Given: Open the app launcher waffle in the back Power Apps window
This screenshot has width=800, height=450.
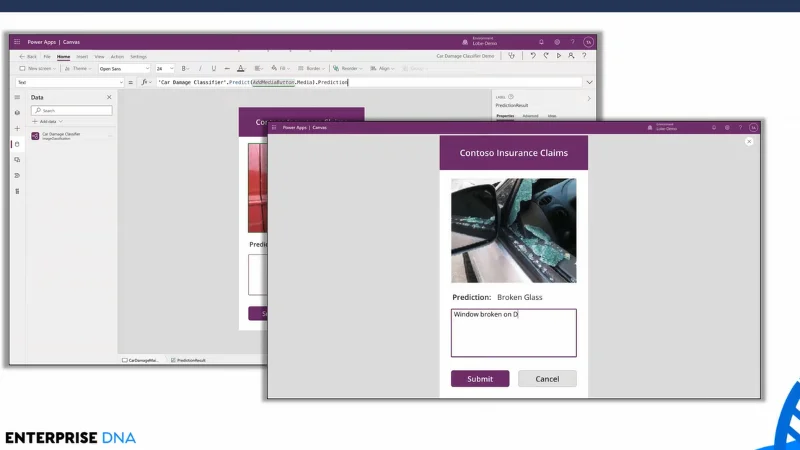Looking at the screenshot, I should click(17, 42).
